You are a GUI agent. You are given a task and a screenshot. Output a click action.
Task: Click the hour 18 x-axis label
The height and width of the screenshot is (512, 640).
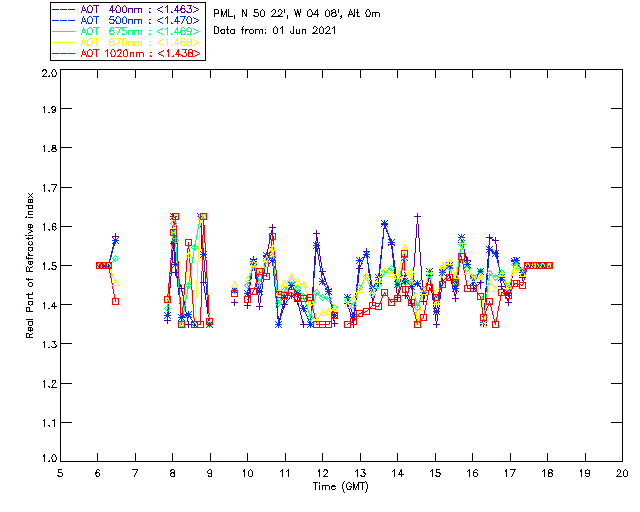pyautogui.click(x=548, y=473)
